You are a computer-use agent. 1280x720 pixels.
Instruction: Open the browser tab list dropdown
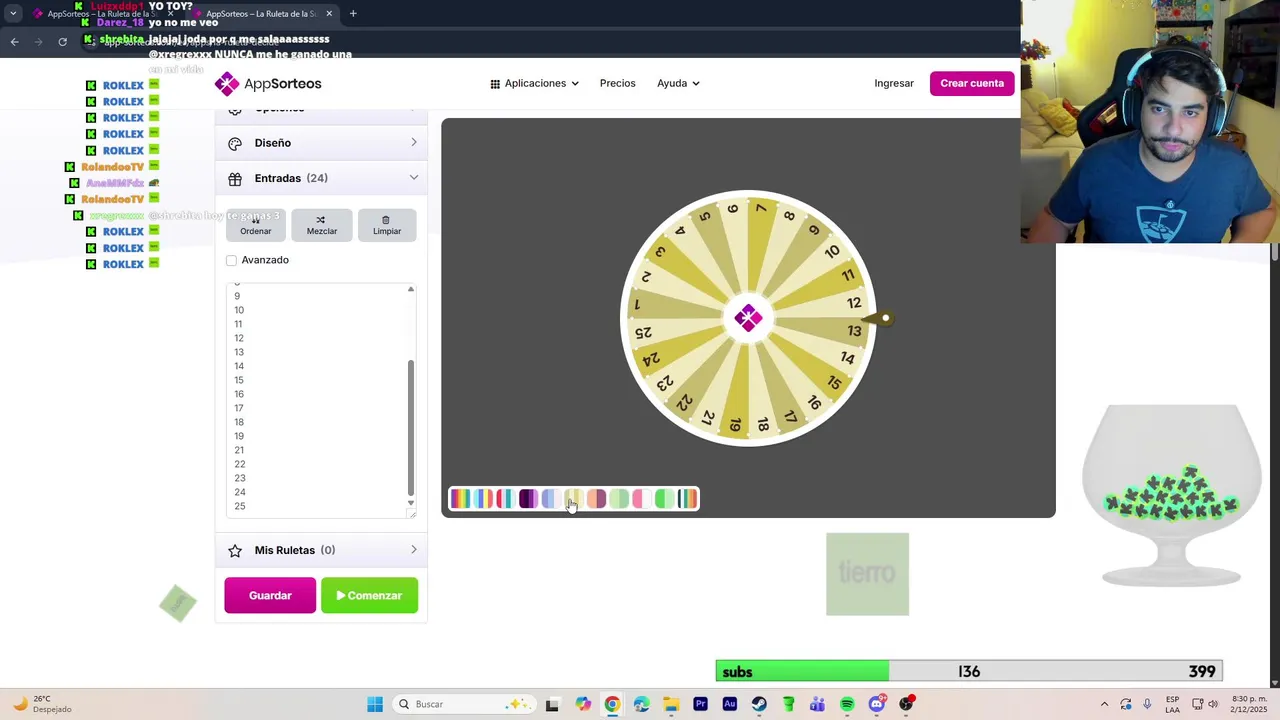click(13, 14)
